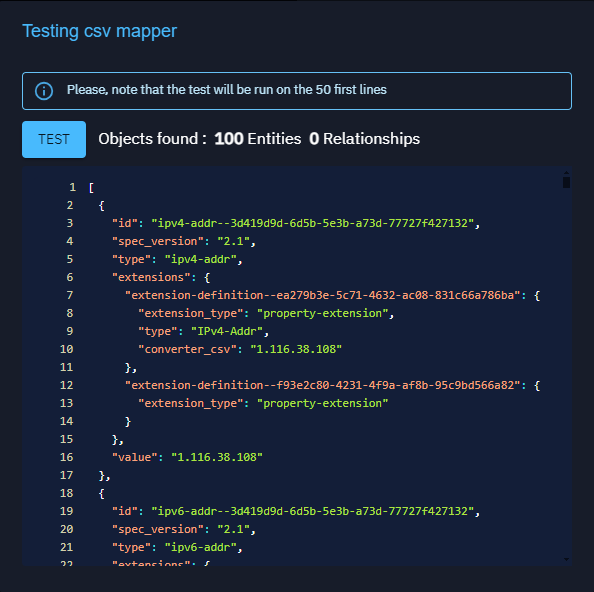
Task: Click the '100 Entities' result count
Action: pos(258,139)
